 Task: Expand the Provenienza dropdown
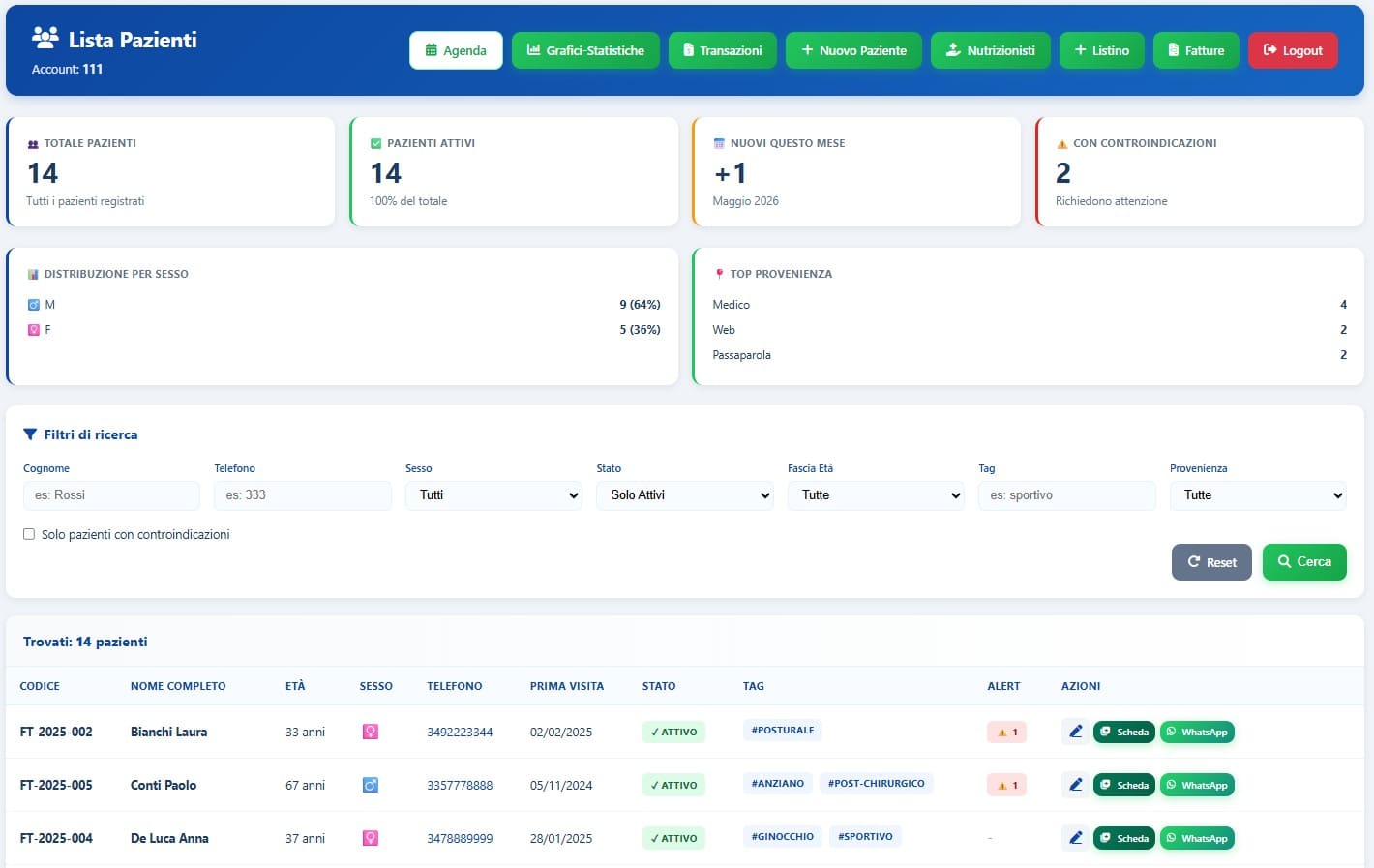pos(1258,495)
